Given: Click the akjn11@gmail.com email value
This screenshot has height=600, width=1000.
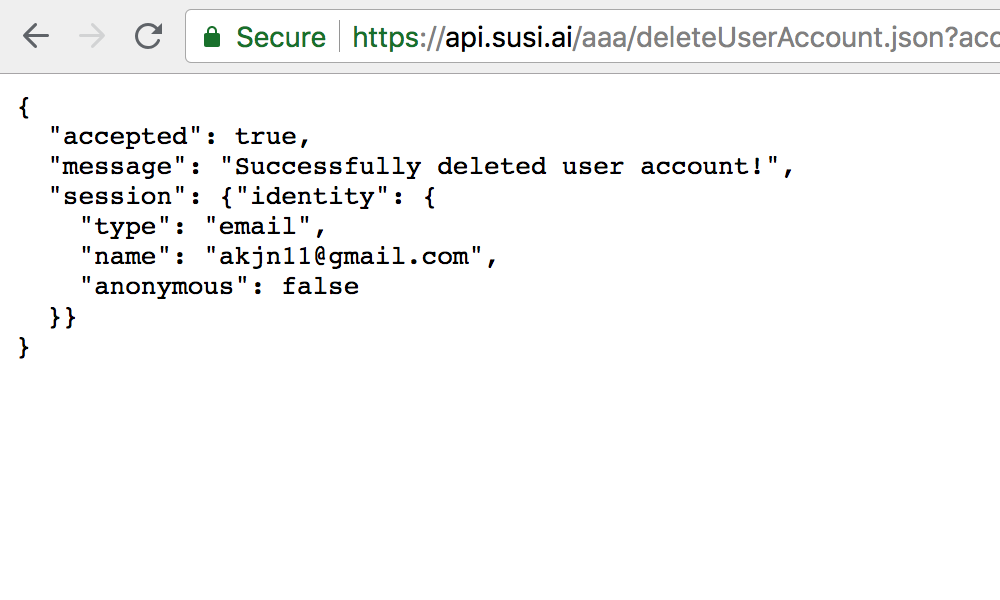Looking at the screenshot, I should click(344, 256).
